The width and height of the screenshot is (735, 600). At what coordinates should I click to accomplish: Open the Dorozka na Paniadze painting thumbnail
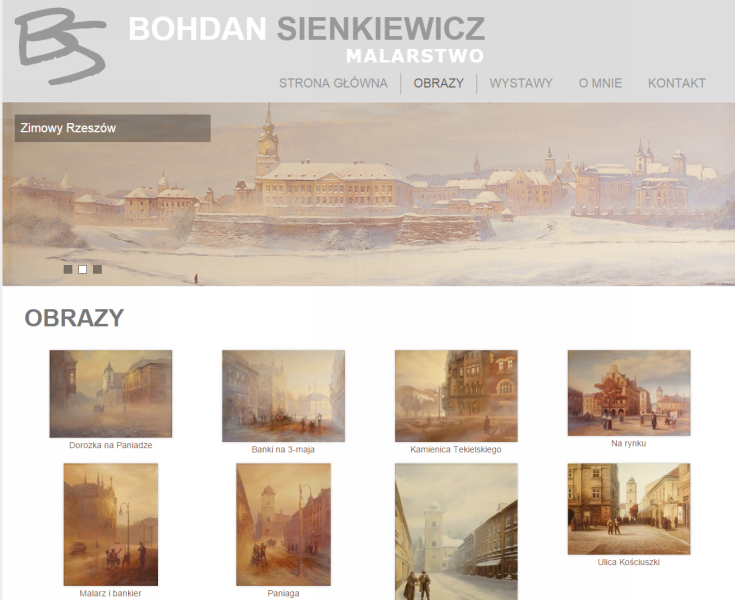click(111, 394)
